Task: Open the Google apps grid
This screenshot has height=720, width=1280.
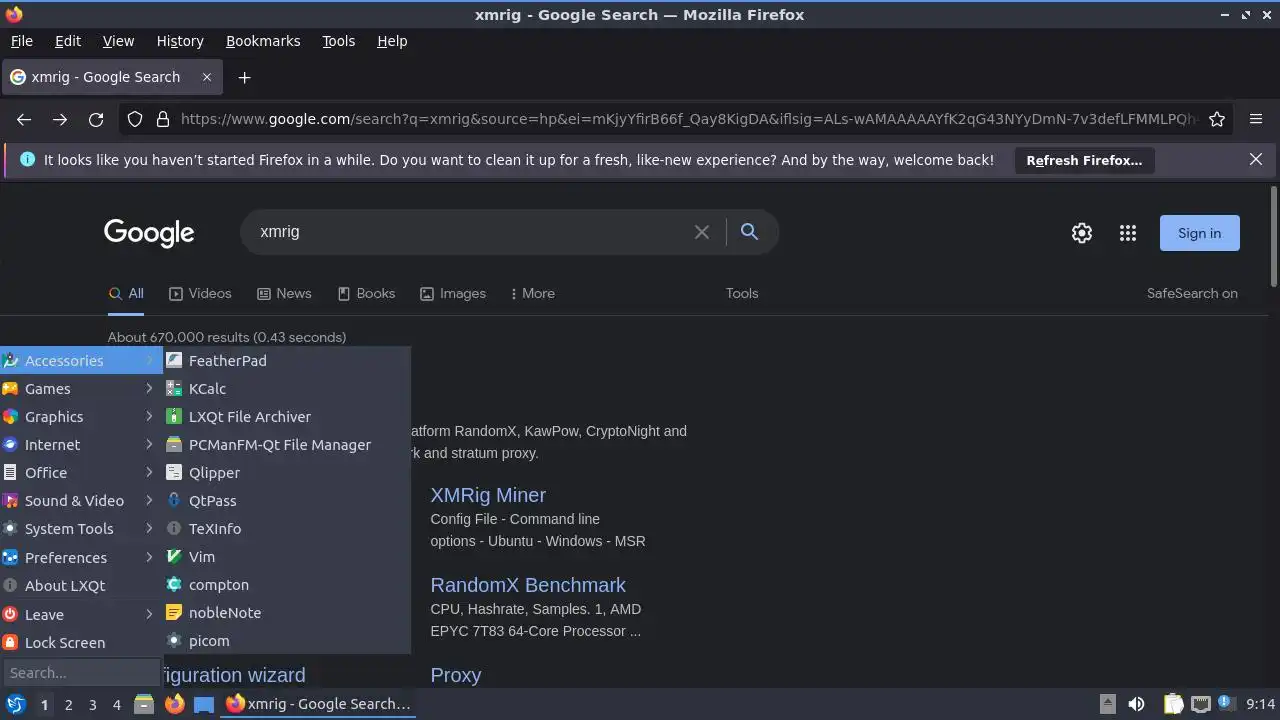Action: pyautogui.click(x=1128, y=233)
